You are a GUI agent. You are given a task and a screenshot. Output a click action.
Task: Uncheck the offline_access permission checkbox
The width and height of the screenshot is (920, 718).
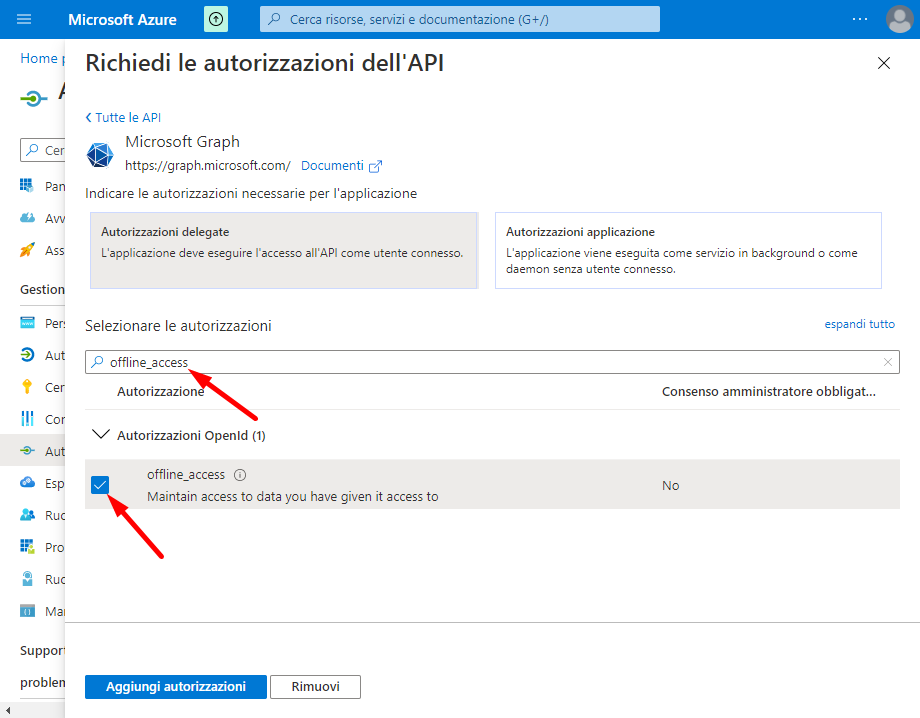pos(100,485)
